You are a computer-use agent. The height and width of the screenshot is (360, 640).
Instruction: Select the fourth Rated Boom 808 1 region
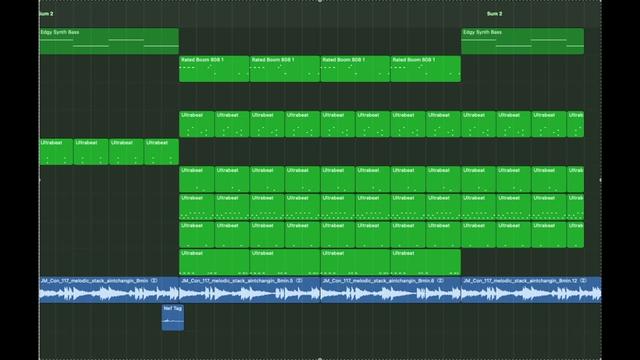pyautogui.click(x=426, y=69)
